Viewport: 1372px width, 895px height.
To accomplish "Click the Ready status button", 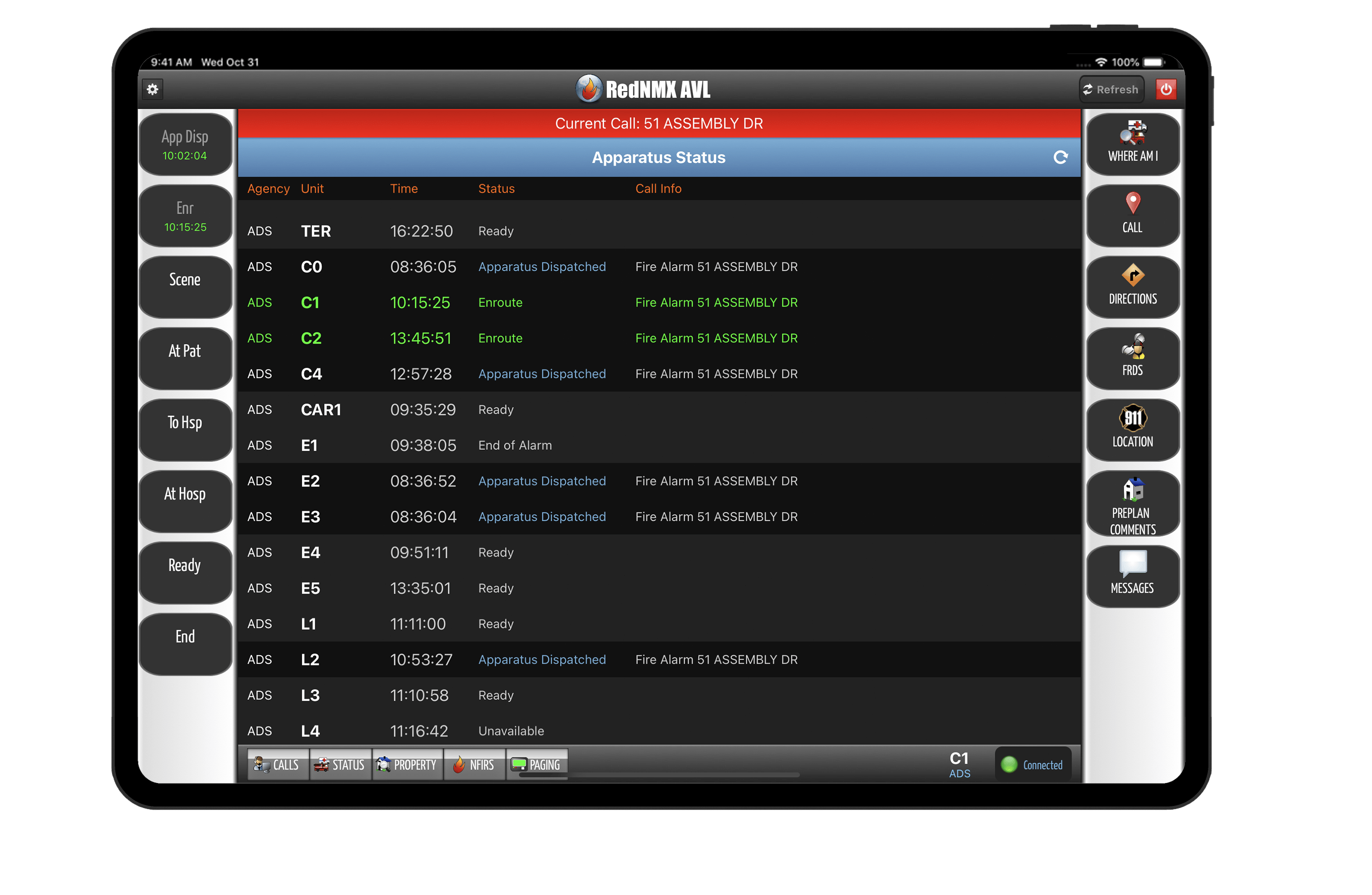I will point(183,565).
